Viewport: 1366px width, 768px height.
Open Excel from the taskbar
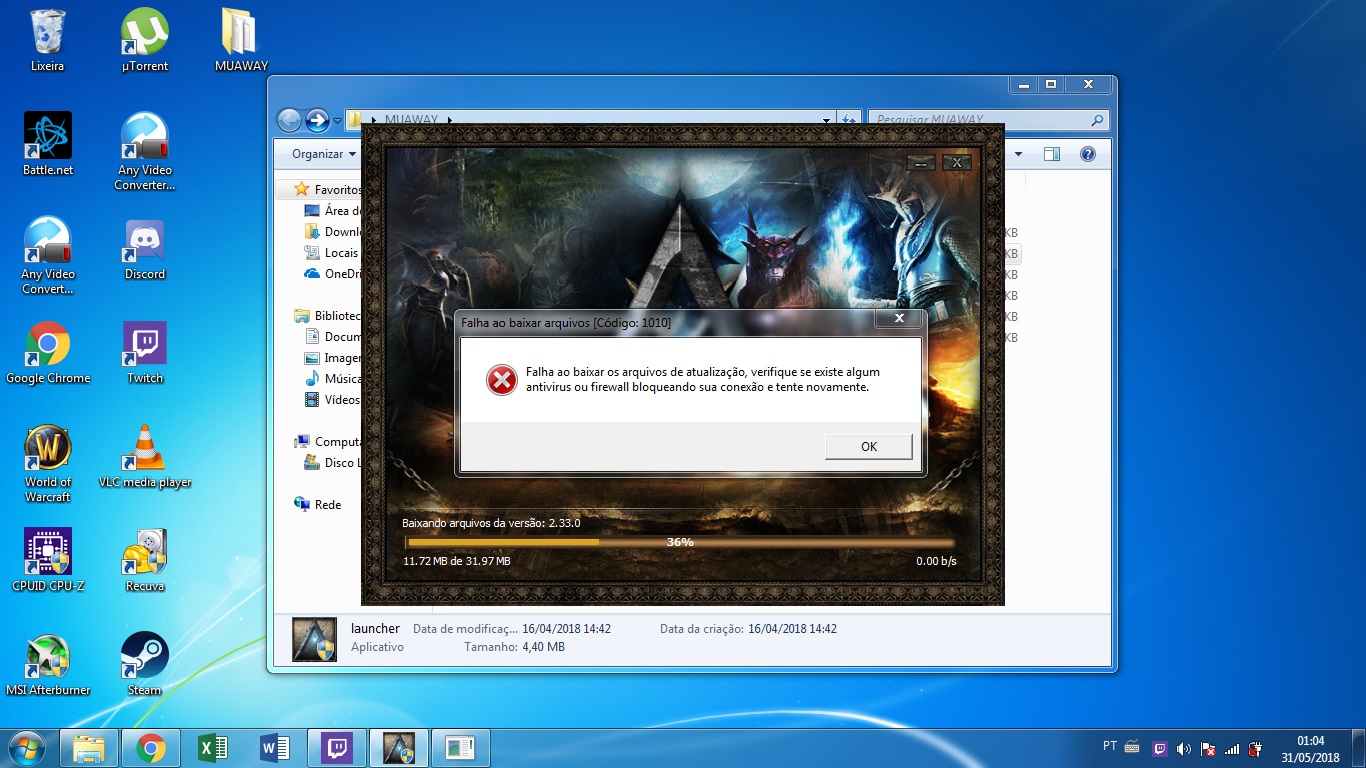click(x=213, y=748)
